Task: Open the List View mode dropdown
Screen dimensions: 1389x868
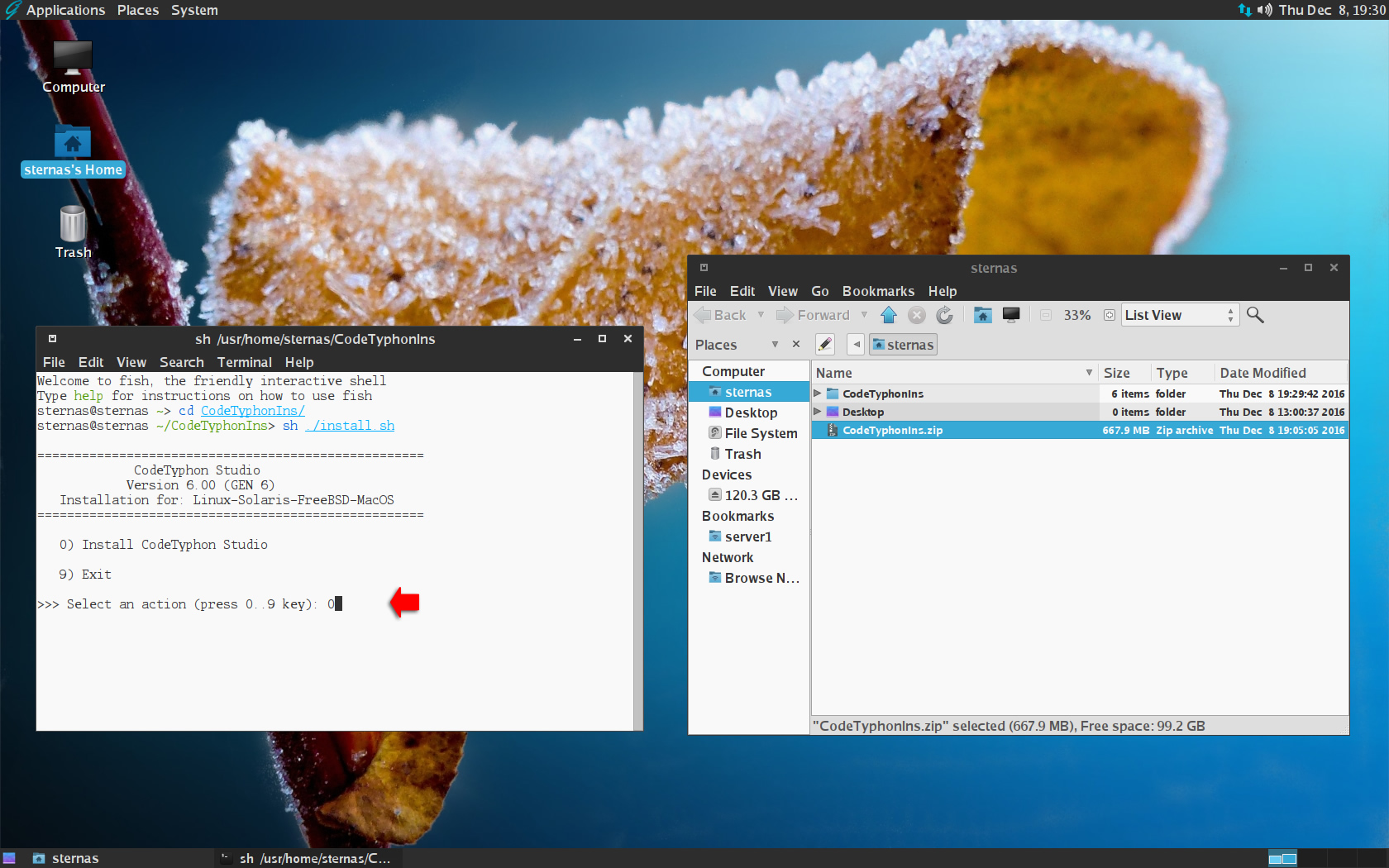Action: (1180, 315)
